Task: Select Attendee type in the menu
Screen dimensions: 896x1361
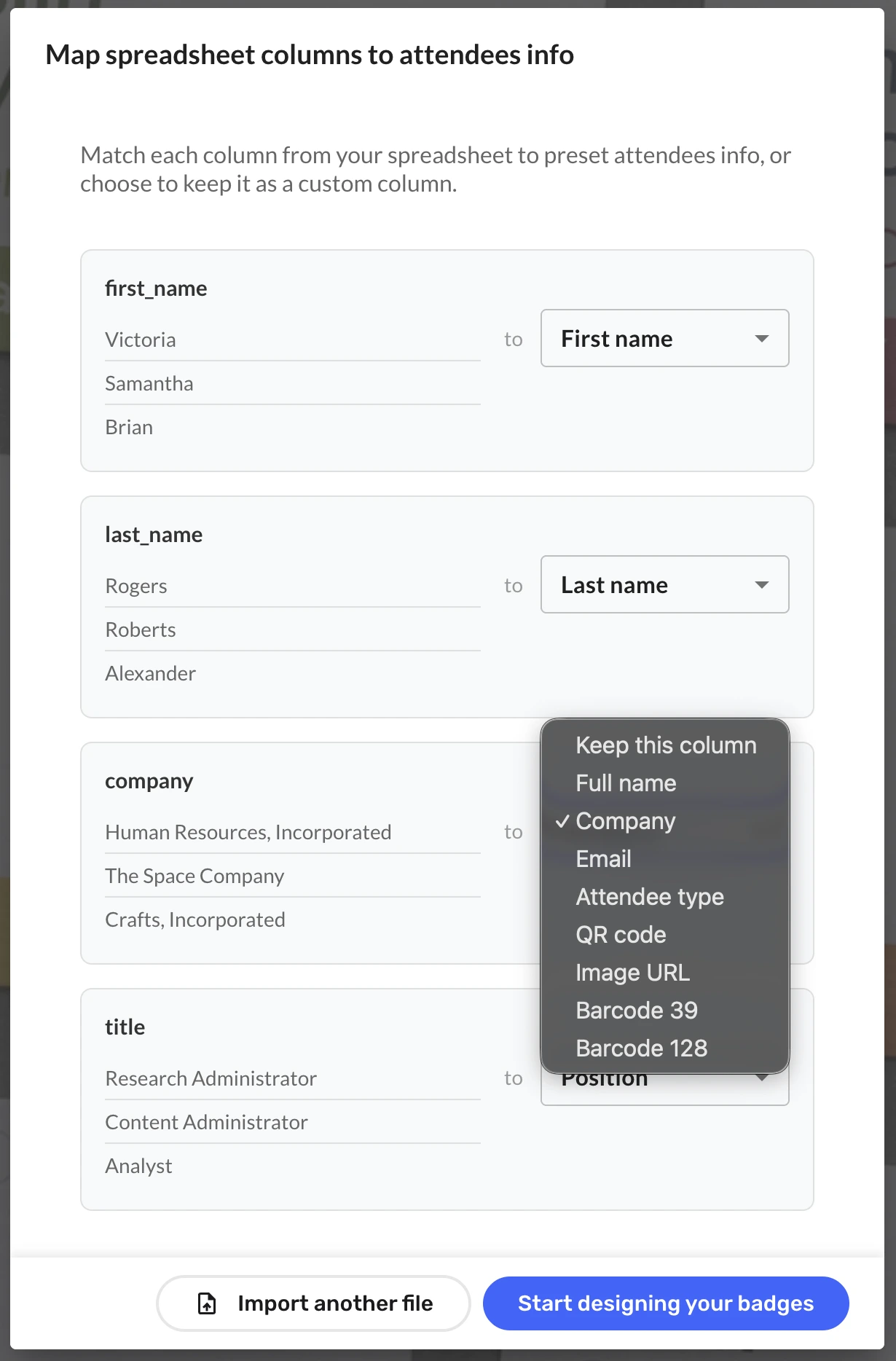Action: click(x=650, y=897)
